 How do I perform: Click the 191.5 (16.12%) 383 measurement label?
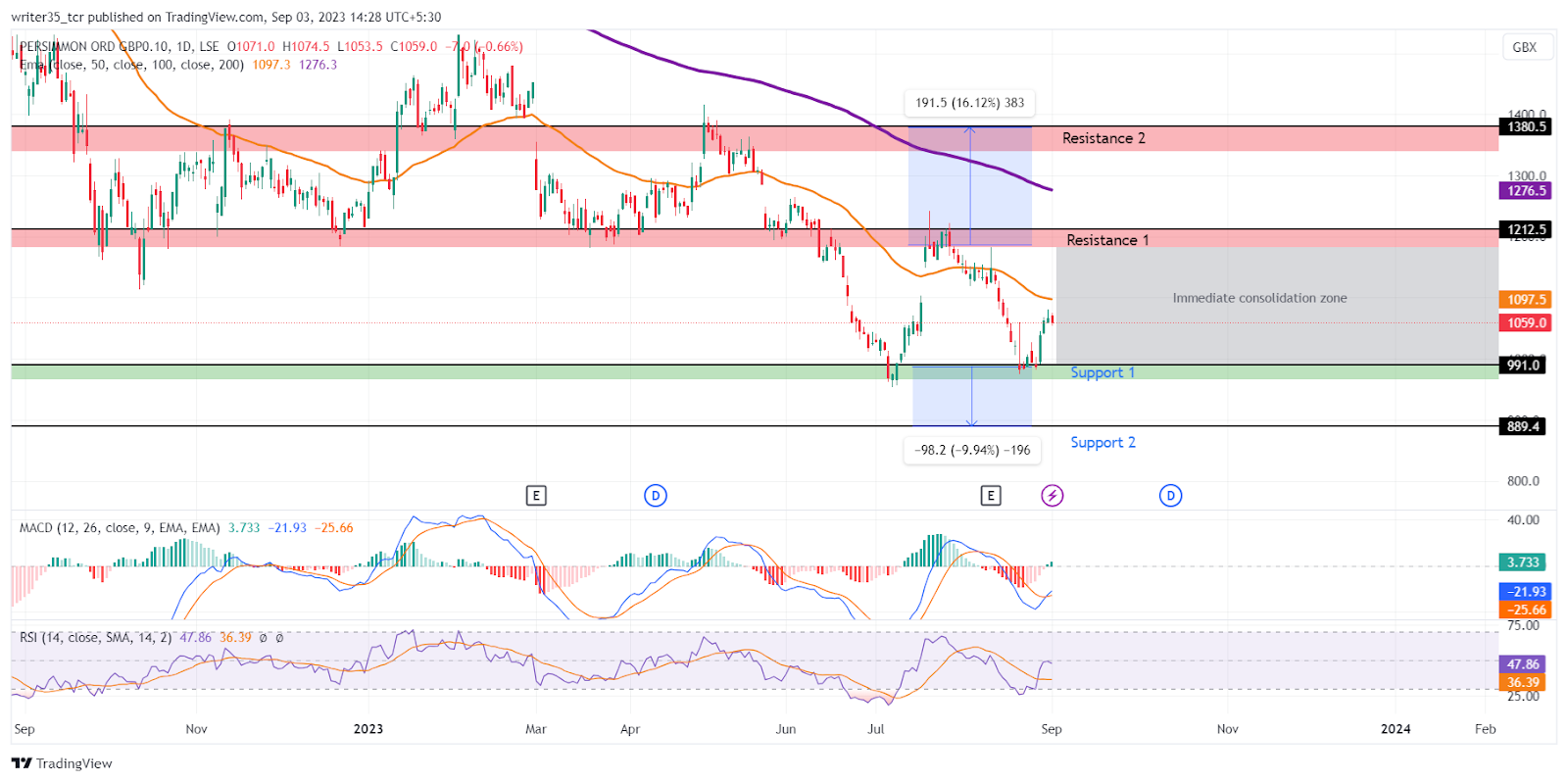point(970,103)
